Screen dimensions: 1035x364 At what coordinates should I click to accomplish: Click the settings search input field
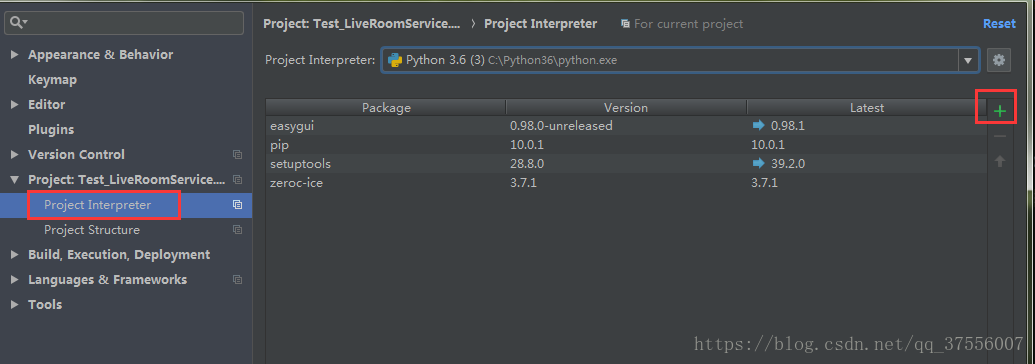coord(124,22)
